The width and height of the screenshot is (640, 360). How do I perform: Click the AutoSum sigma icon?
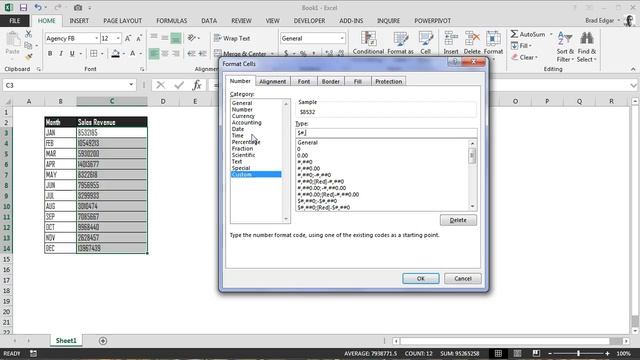pyautogui.click(x=514, y=34)
